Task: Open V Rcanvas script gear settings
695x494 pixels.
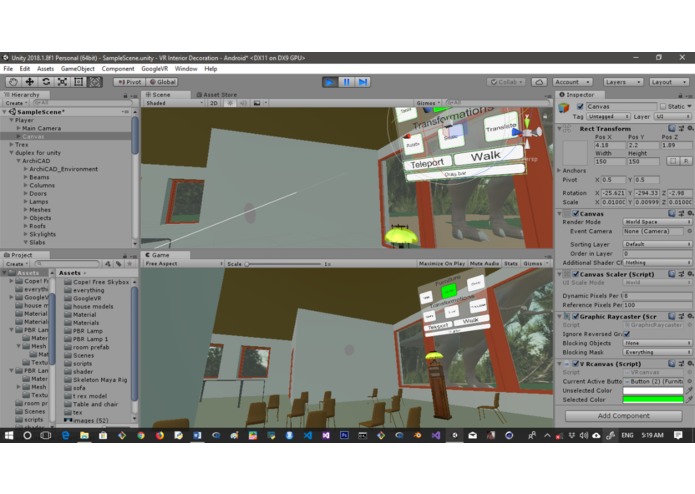Action: (690, 363)
